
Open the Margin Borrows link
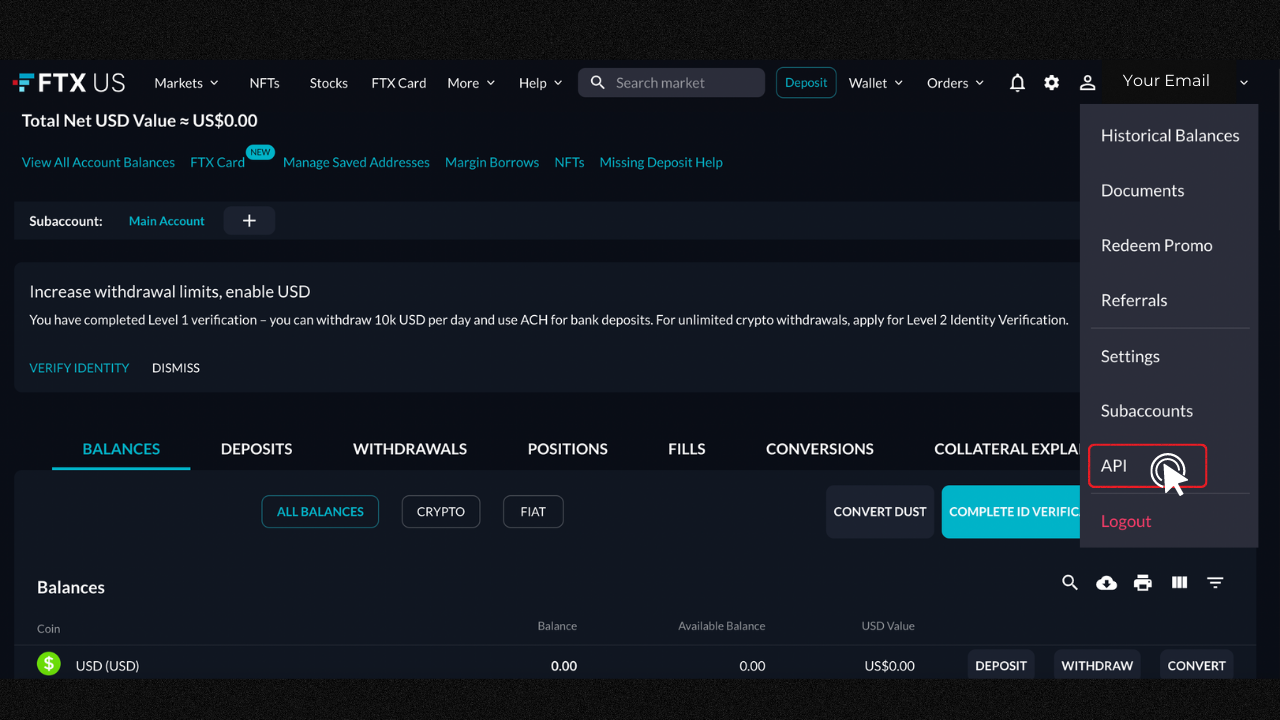[x=492, y=162]
